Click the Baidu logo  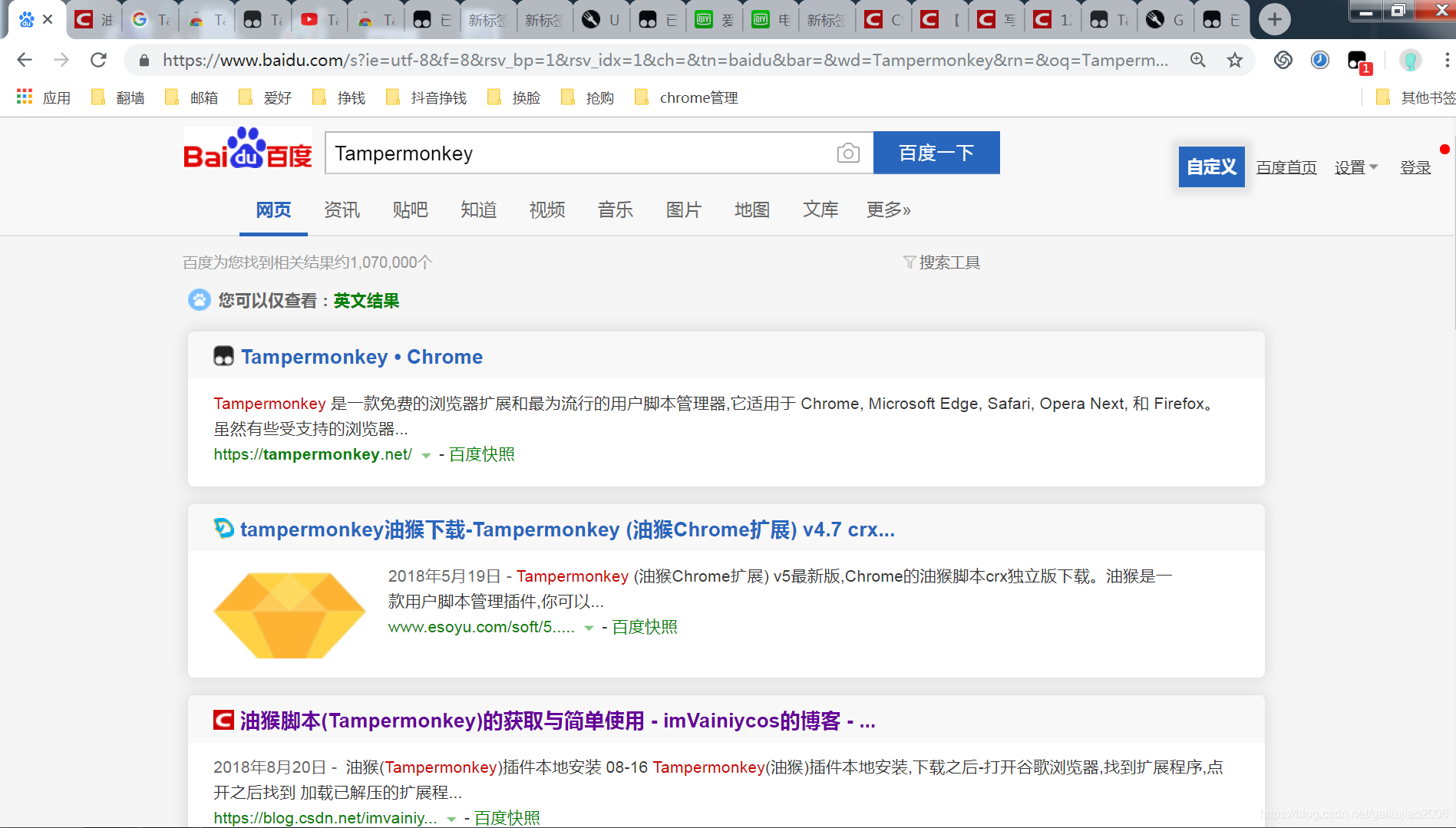[247, 149]
